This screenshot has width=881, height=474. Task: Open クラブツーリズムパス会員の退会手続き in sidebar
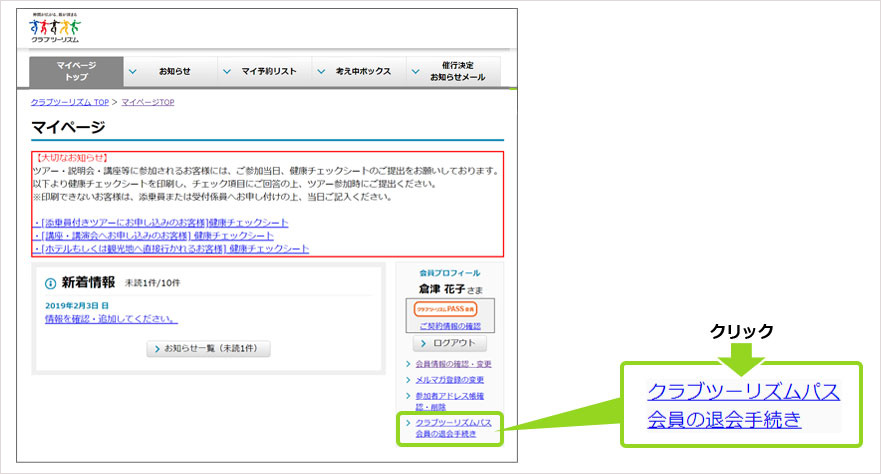click(x=453, y=429)
